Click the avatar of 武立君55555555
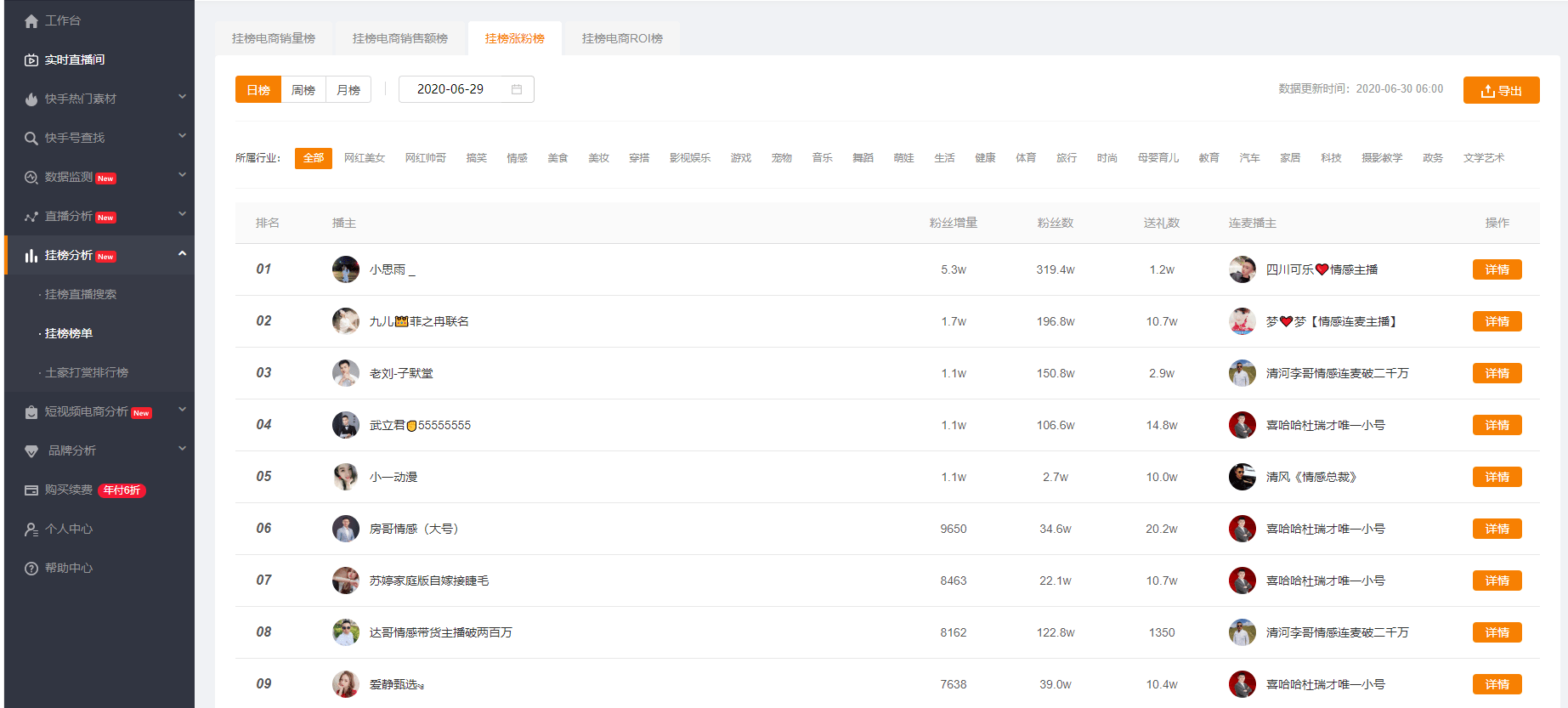Screen dimensions: 1568x708 pyautogui.click(x=346, y=425)
